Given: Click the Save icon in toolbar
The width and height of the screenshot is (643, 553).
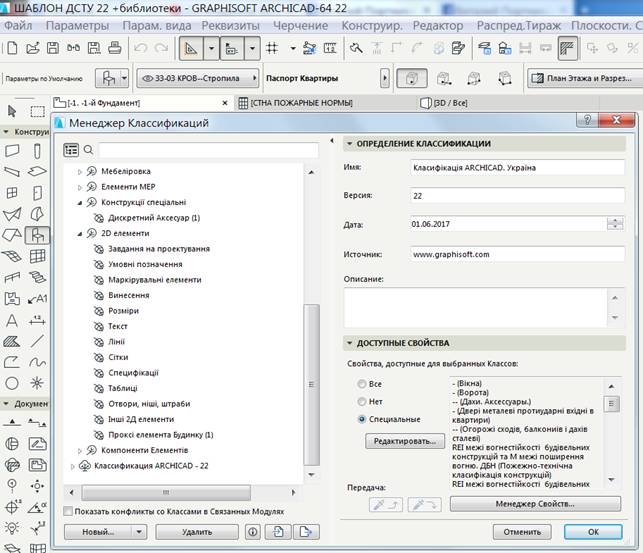Looking at the screenshot, I should pyautogui.click(x=53, y=48).
